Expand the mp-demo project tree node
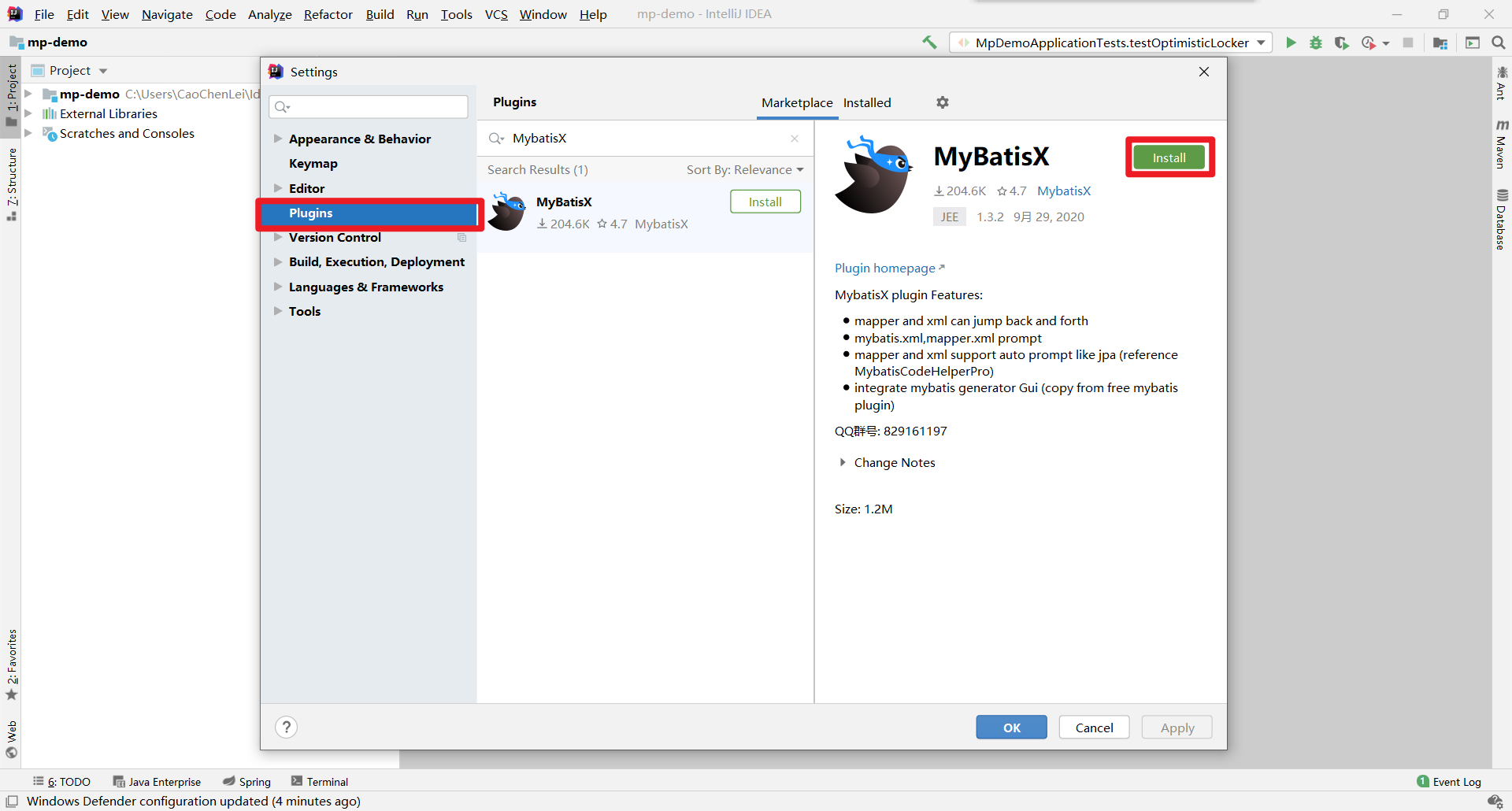This screenshot has width=1512, height=811. (28, 94)
